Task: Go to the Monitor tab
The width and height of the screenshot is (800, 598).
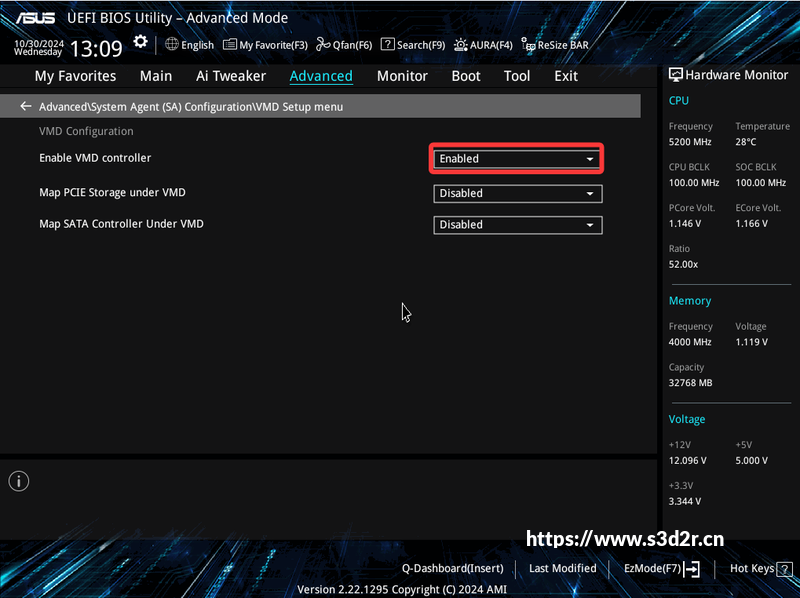Action: (402, 76)
